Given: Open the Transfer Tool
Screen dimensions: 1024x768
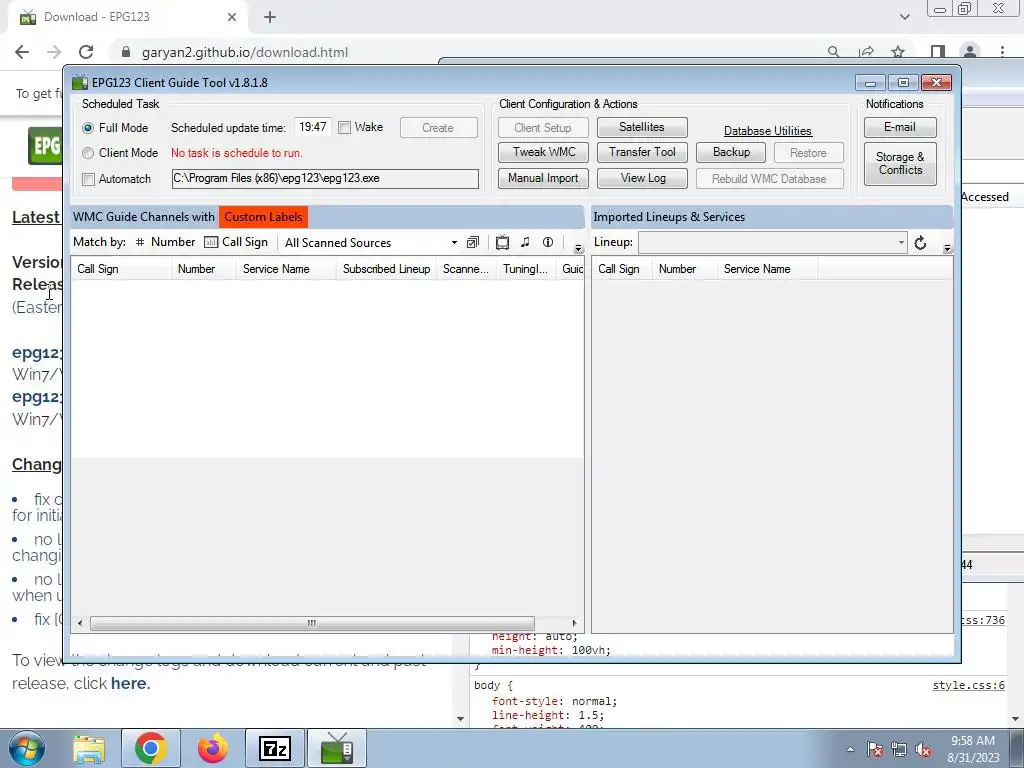Looking at the screenshot, I should click(642, 152).
